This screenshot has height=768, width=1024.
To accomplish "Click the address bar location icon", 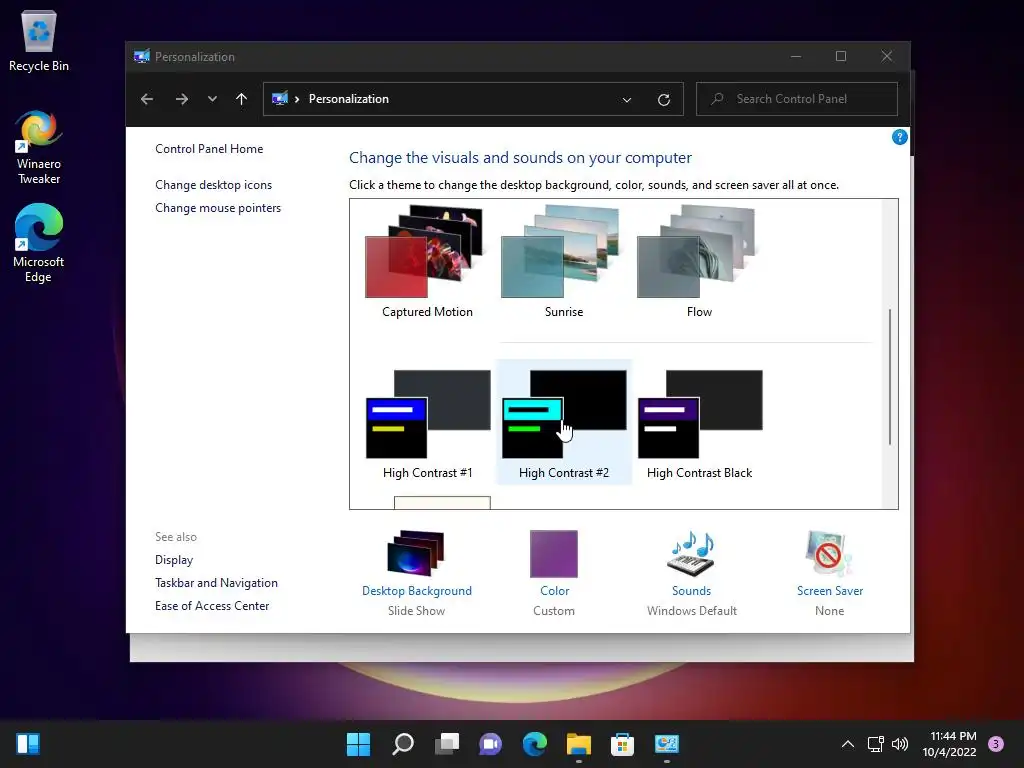I will [x=280, y=99].
